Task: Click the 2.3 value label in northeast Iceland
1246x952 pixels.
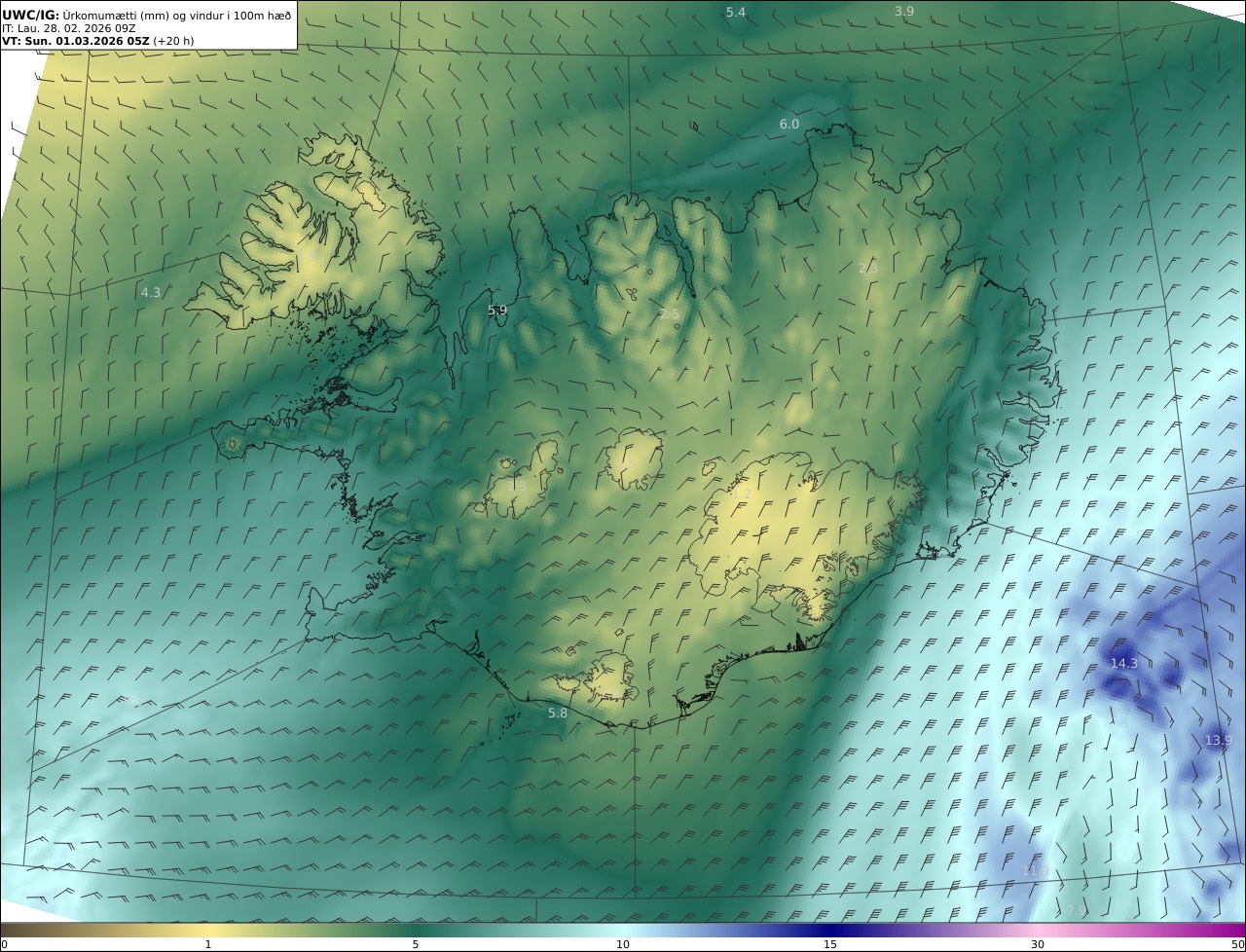Action: pos(868,267)
